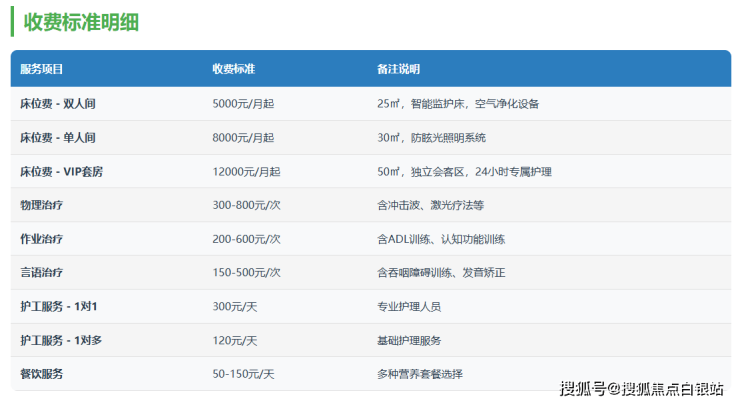Select the 含冲击波、激光疗法等 remark
Screen dimensions: 740x405
pos(430,205)
